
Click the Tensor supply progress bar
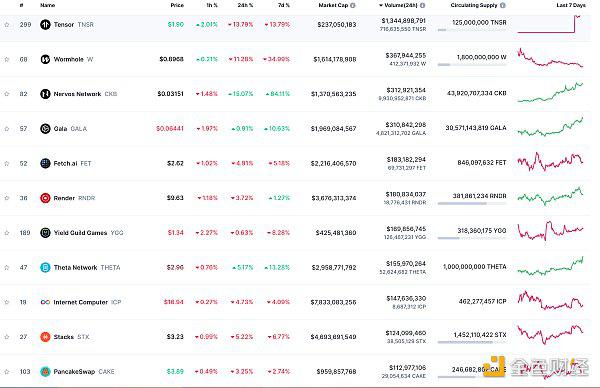point(472,30)
